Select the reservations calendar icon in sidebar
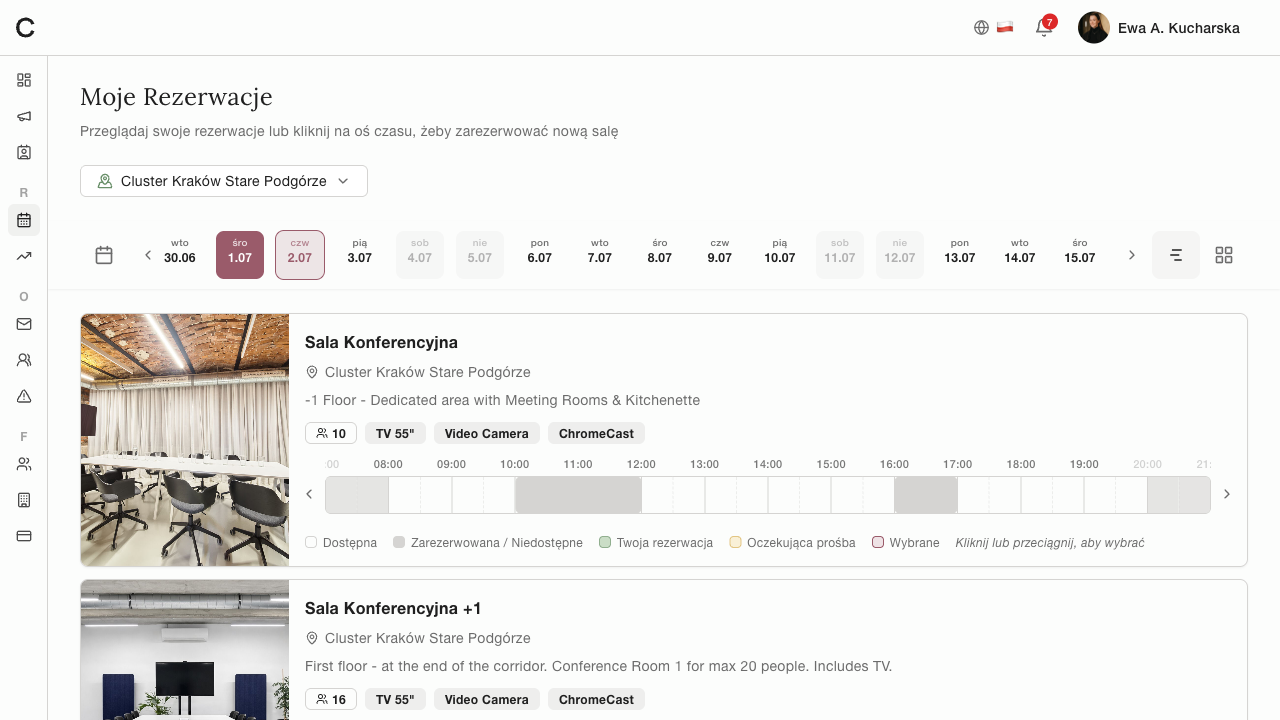The image size is (1280, 720). tap(24, 220)
